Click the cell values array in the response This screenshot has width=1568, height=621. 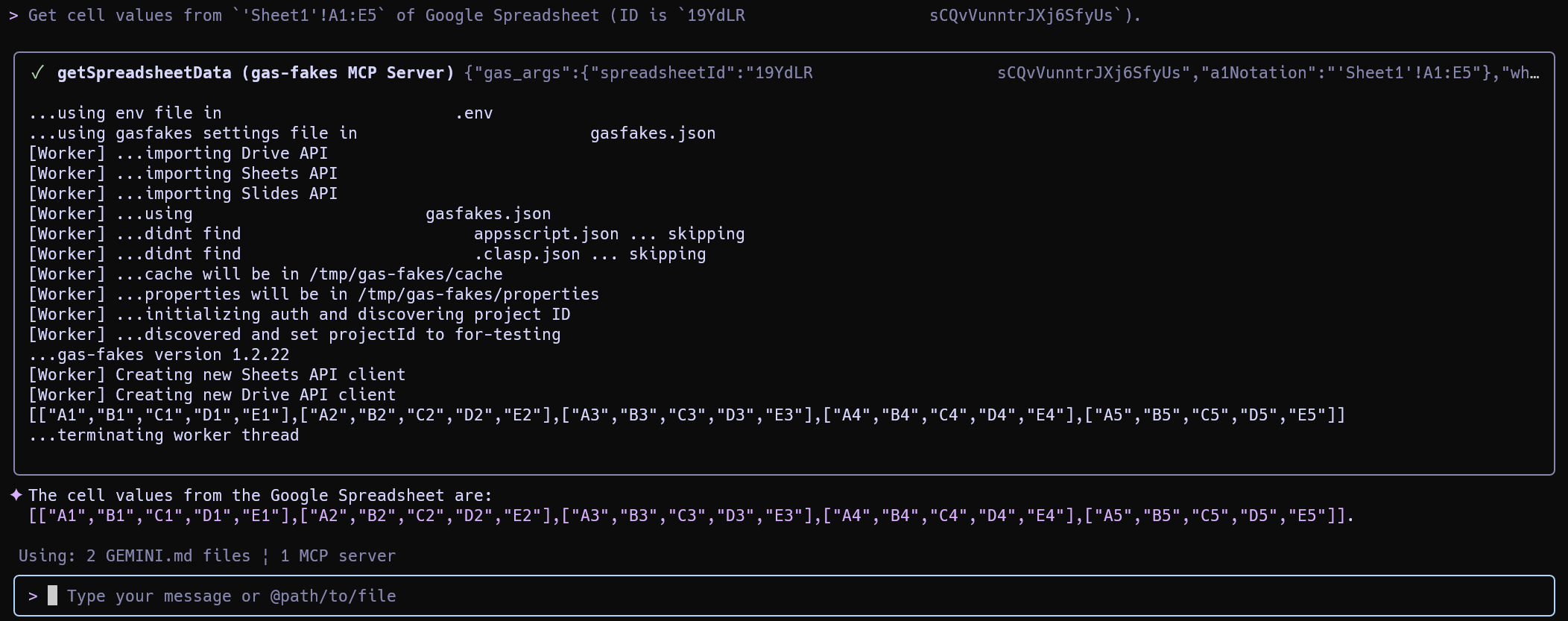click(689, 516)
